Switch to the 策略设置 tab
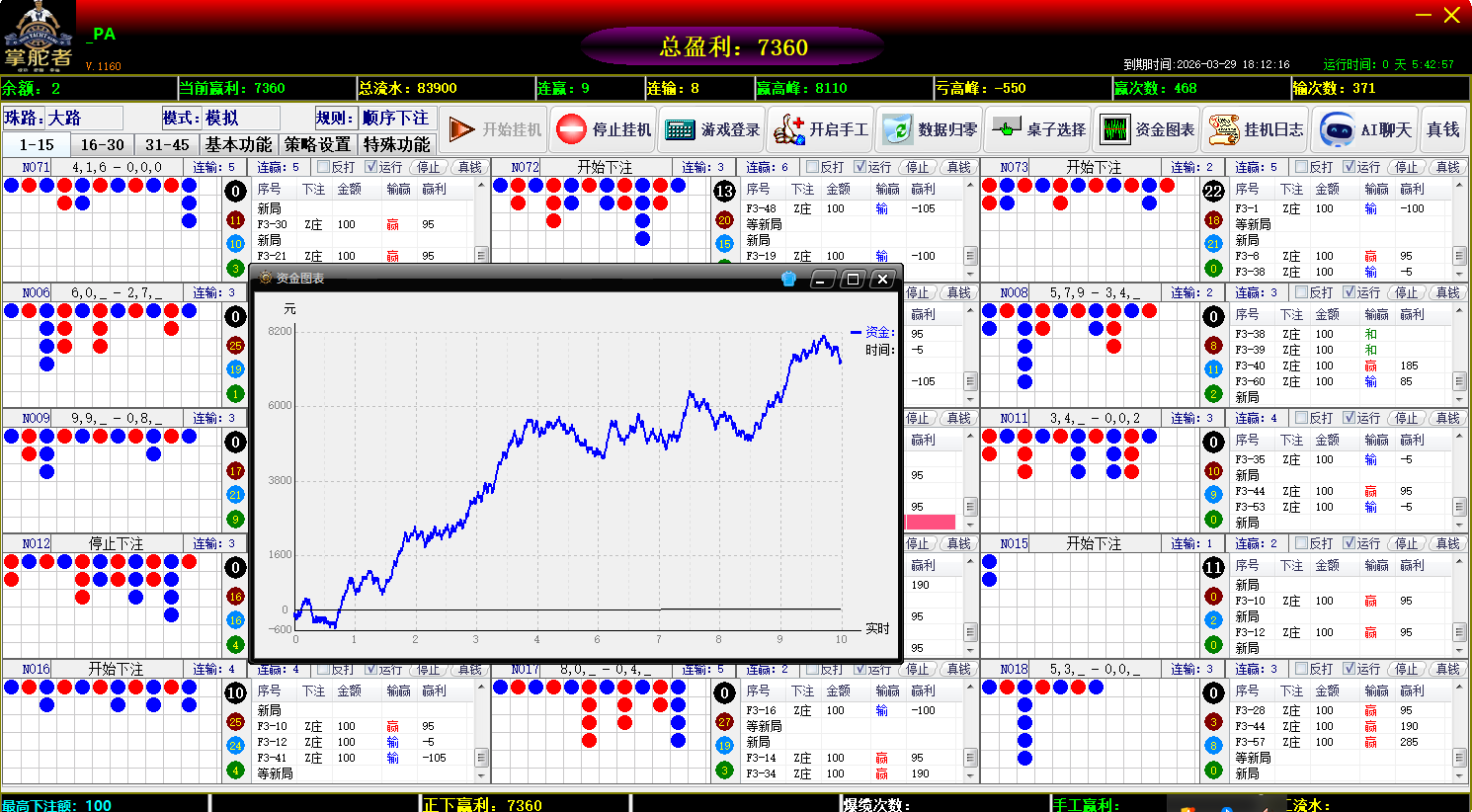 pos(318,144)
